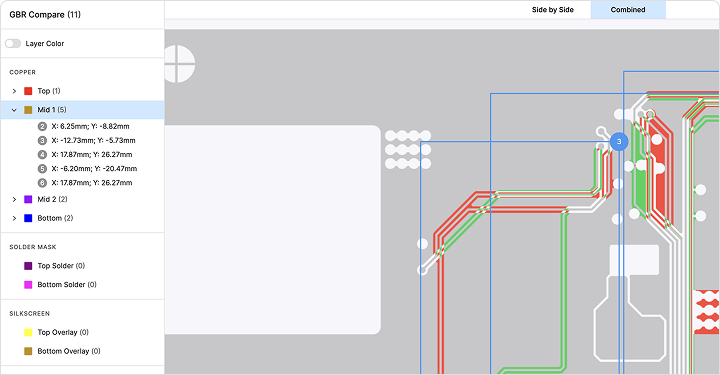Switch to Side by Side view

553,10
